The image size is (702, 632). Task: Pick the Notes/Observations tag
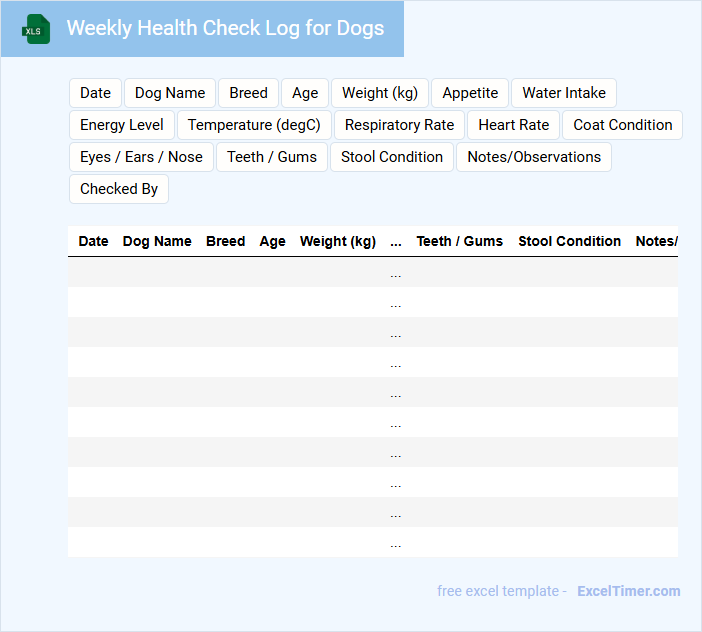tap(534, 157)
